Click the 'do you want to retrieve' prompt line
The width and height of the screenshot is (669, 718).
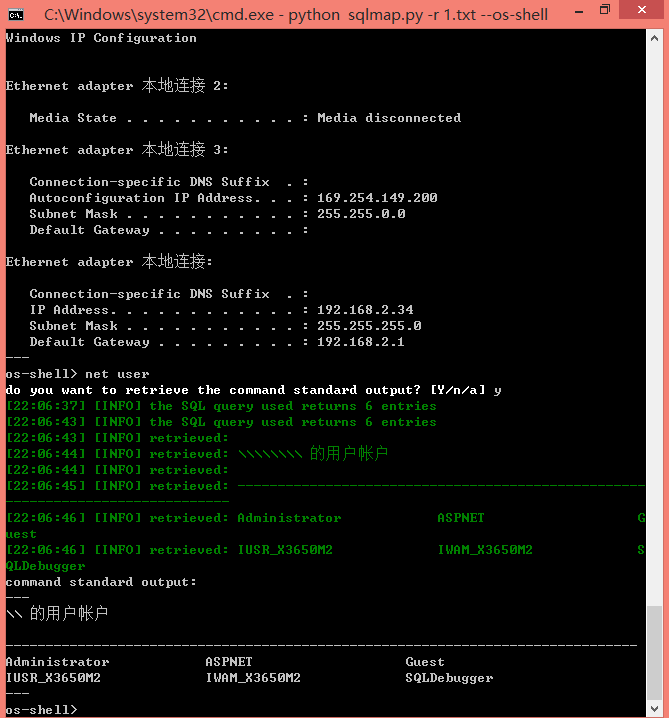(x=254, y=390)
